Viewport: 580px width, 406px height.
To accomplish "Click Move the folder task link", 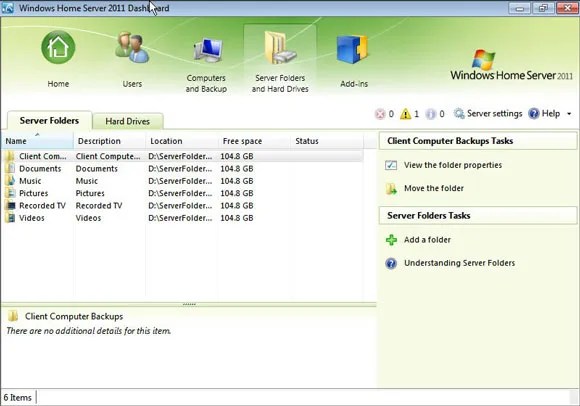I will pyautogui.click(x=434, y=188).
